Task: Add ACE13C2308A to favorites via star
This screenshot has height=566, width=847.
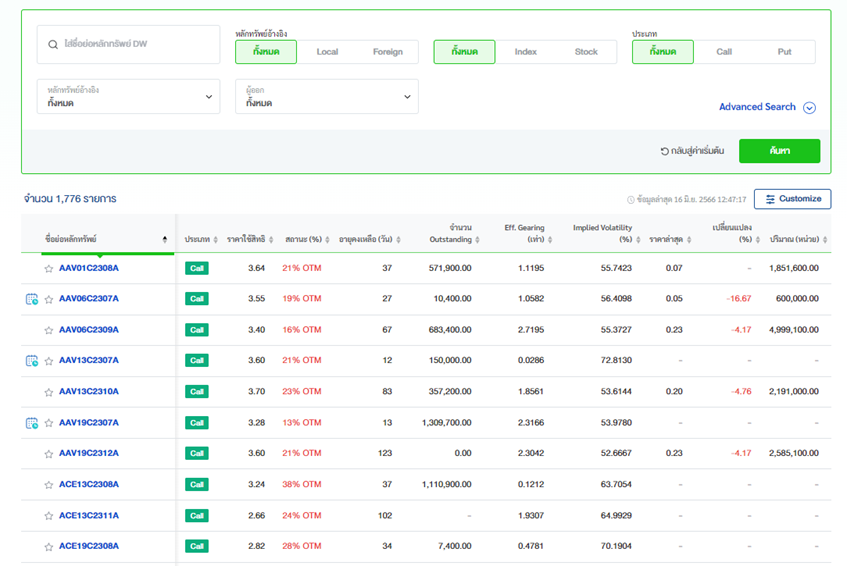Action: [48, 485]
